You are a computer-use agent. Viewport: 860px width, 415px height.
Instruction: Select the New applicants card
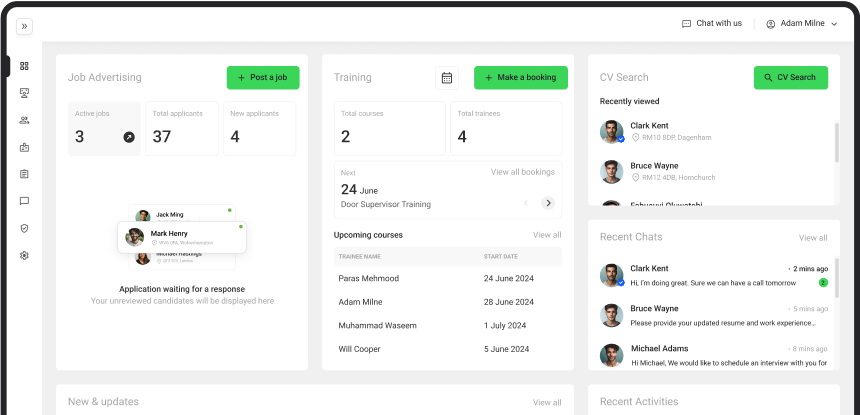tap(259, 128)
